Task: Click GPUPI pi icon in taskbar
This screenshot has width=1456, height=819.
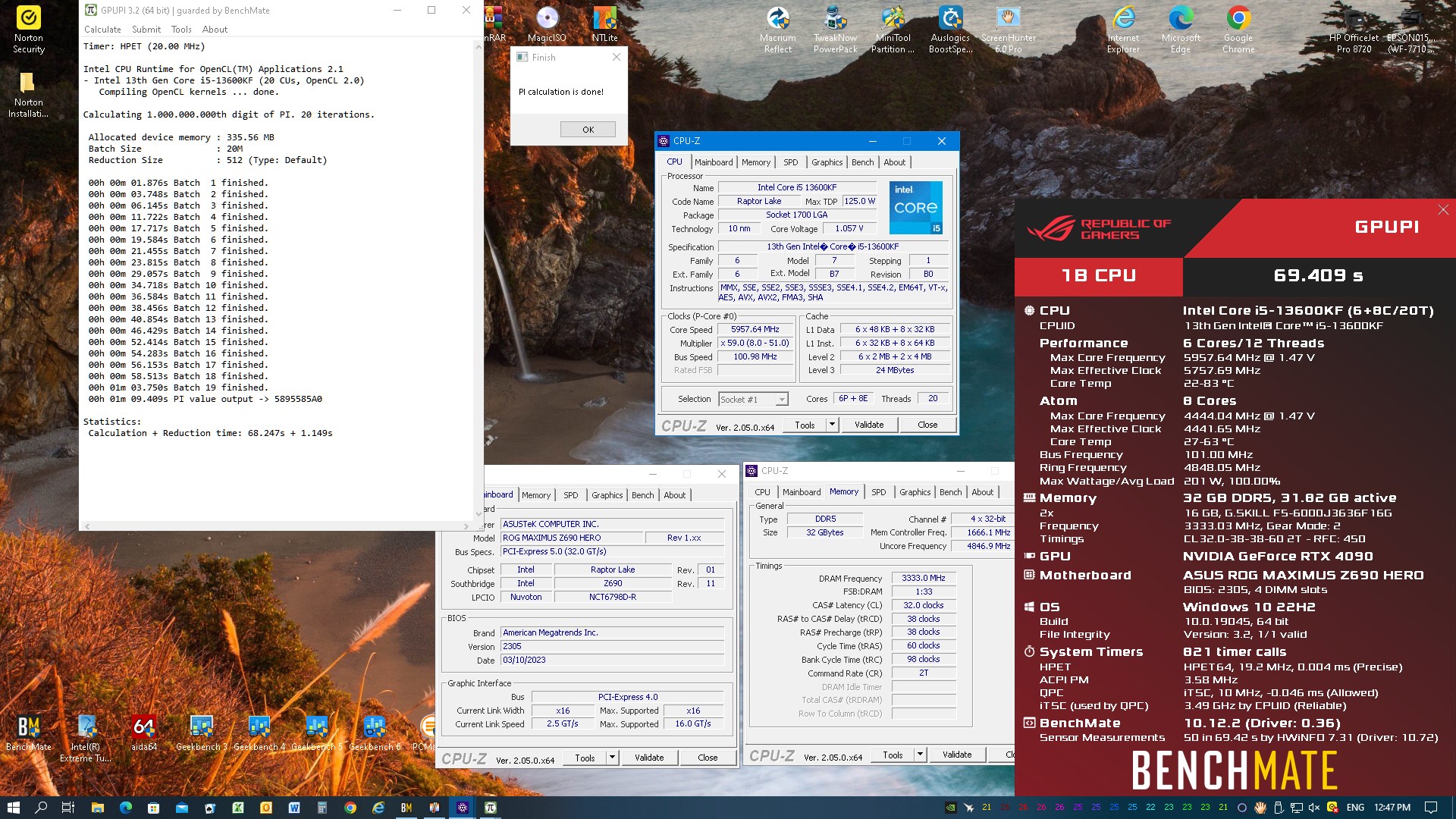Action: click(x=491, y=808)
